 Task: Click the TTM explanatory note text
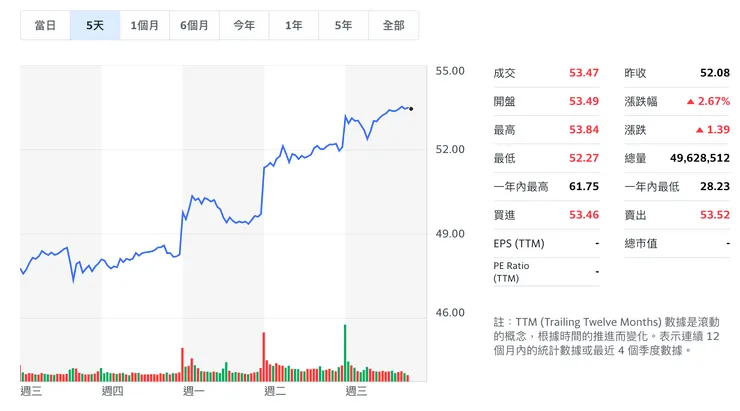click(606, 335)
